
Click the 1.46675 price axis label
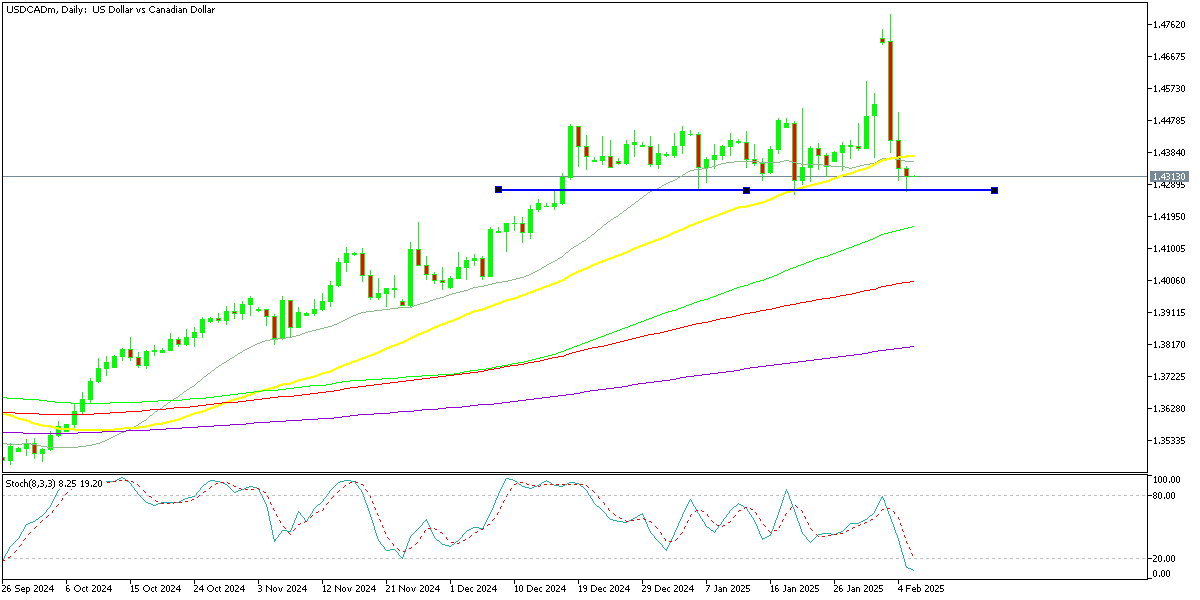pos(1168,56)
